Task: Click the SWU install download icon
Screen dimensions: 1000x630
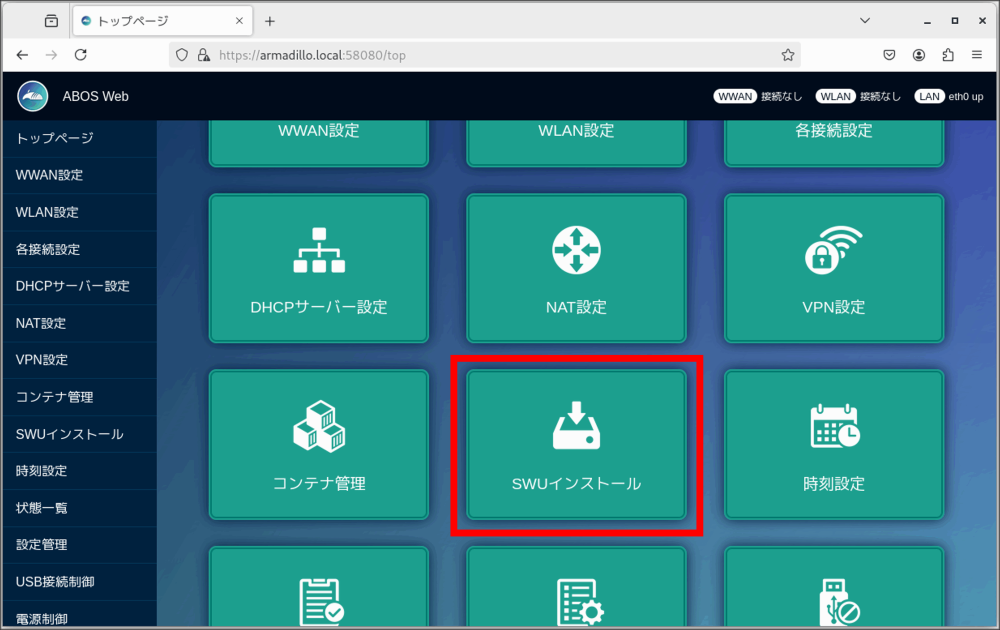Action: (x=576, y=426)
